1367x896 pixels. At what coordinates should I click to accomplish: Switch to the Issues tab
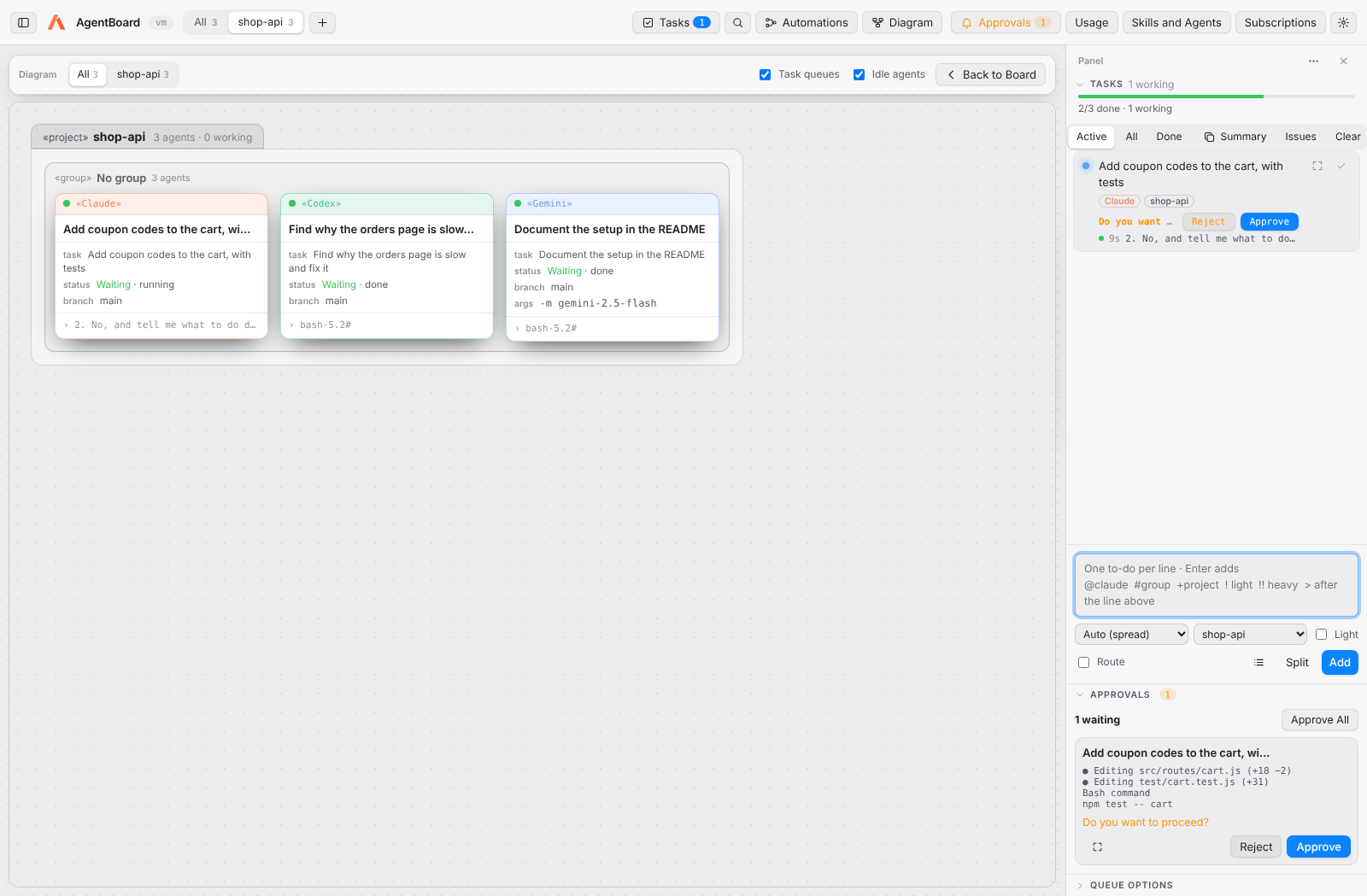[1300, 137]
